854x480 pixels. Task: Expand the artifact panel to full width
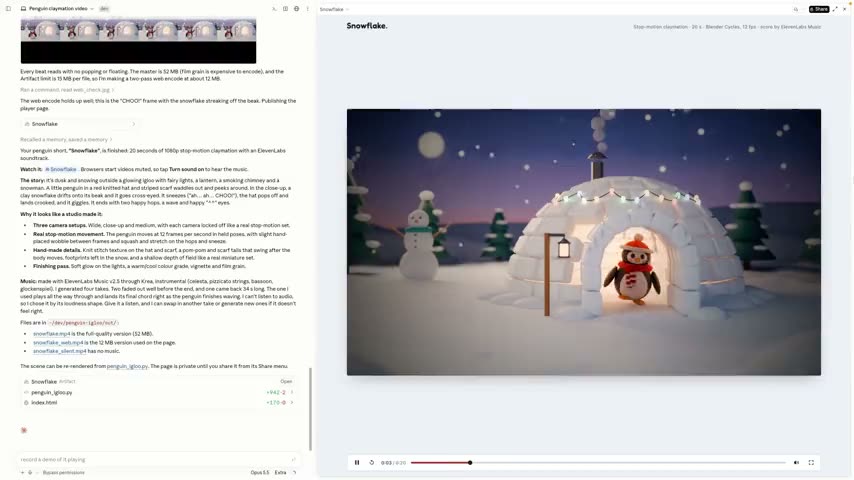[x=835, y=9]
